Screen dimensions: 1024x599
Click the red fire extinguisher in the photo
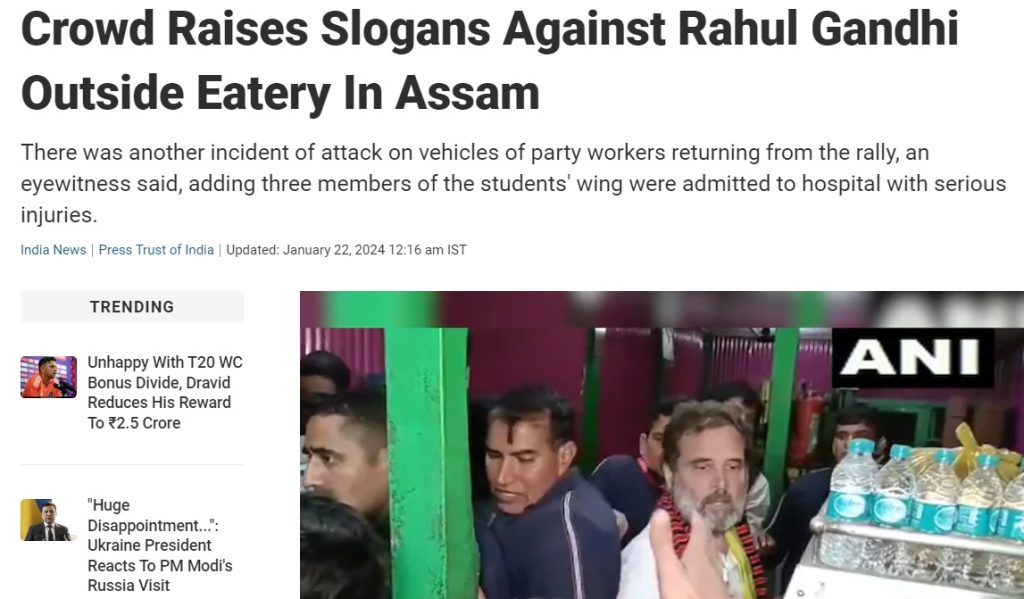coord(806,426)
